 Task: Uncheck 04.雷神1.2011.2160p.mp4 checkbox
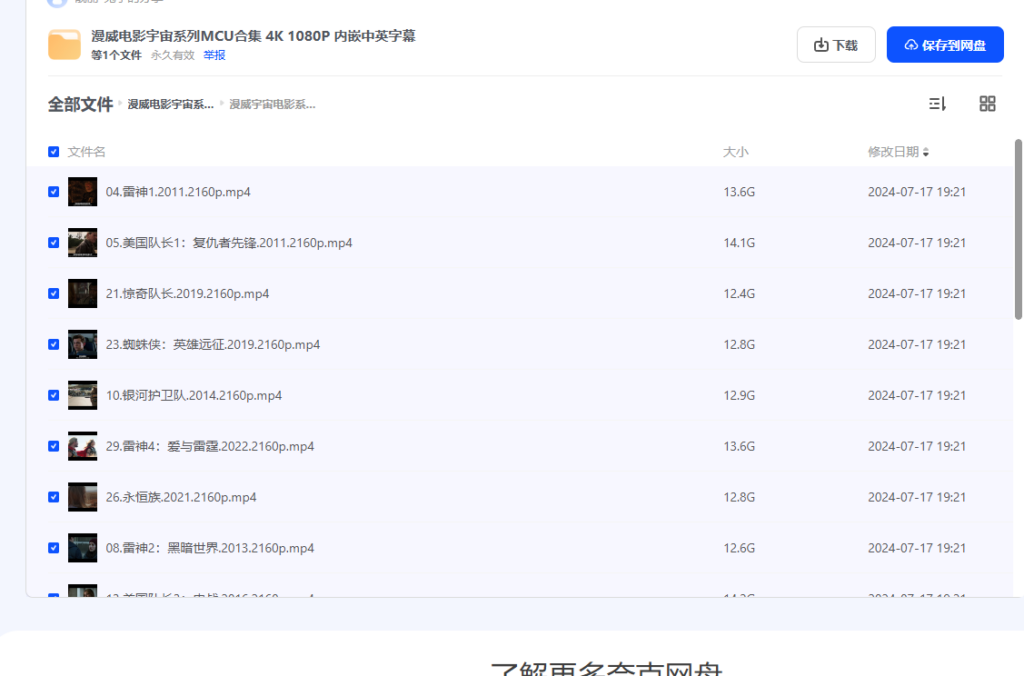(x=54, y=192)
